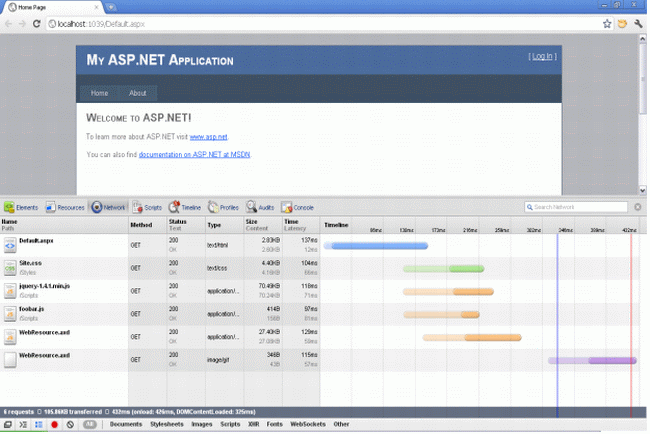Click the purple image/gif timeline bar

pos(592,361)
